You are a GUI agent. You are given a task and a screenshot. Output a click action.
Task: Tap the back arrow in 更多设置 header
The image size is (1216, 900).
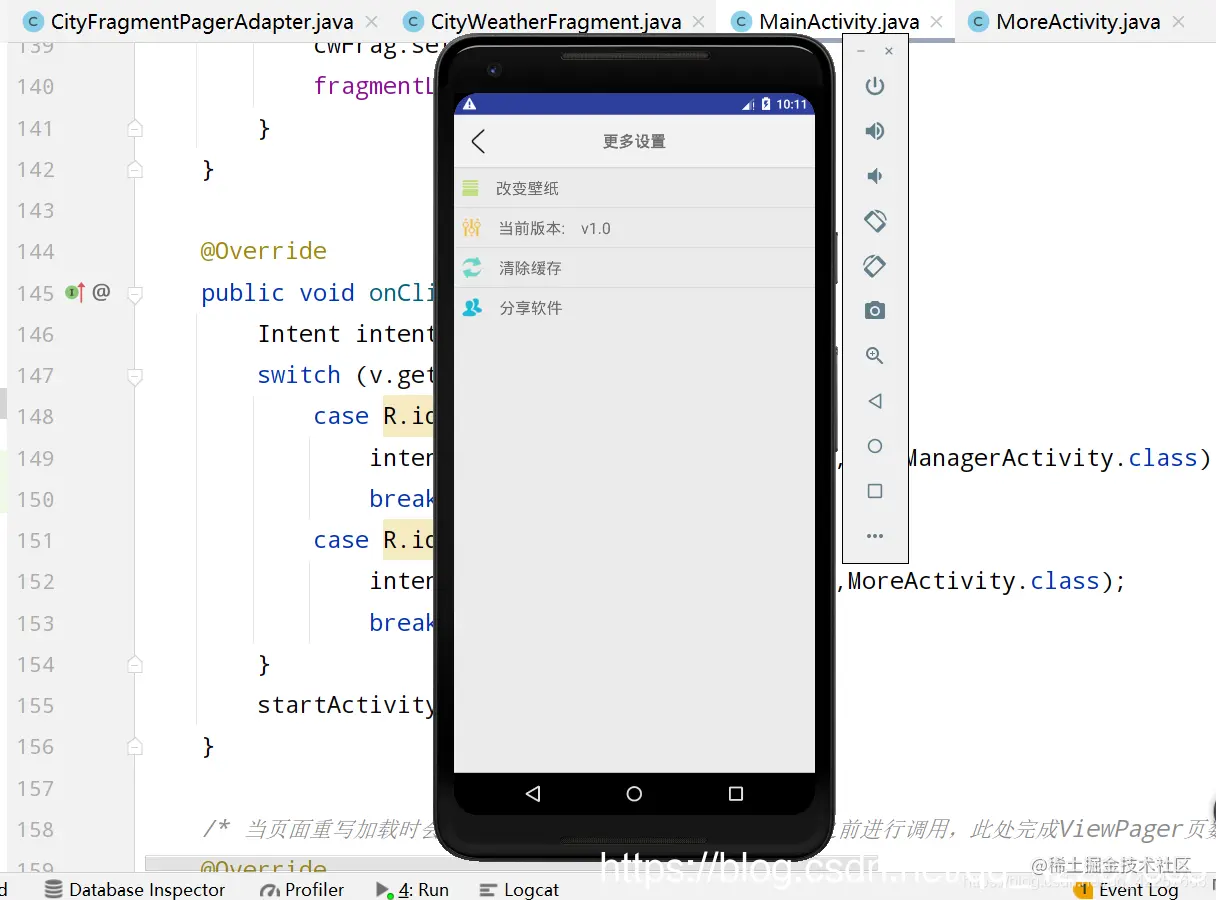[x=478, y=141]
